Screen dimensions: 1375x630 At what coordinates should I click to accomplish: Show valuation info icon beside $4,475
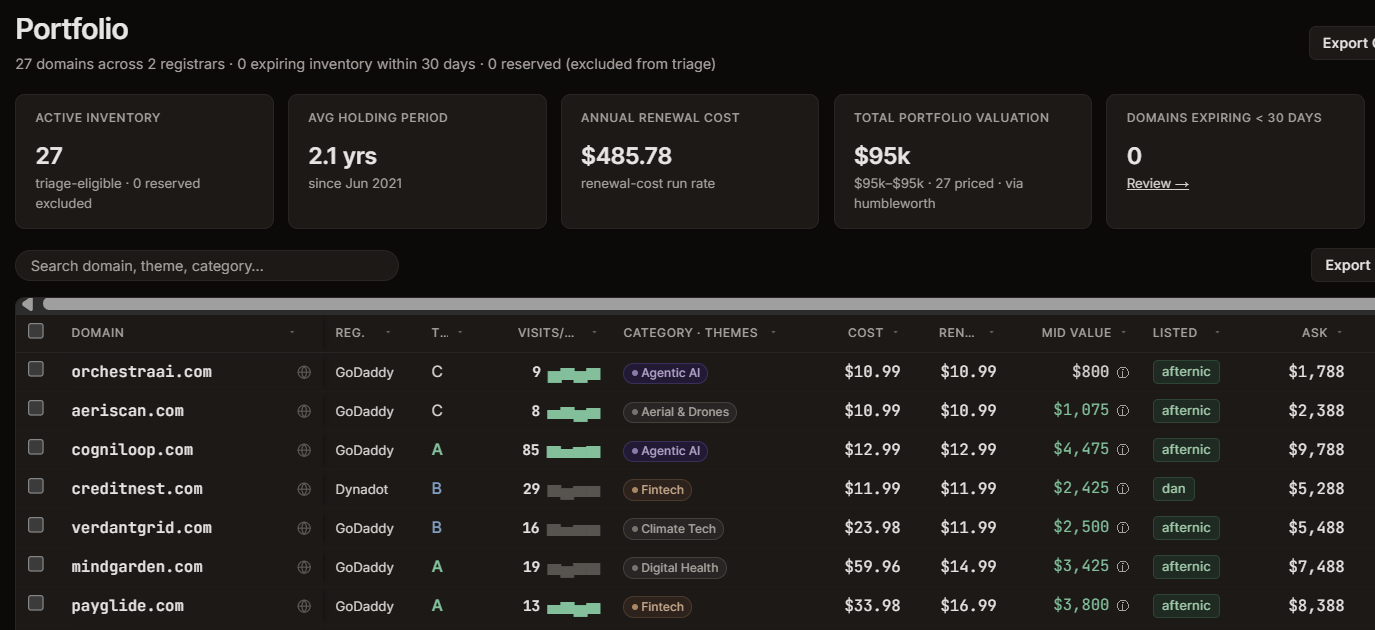pos(1123,450)
